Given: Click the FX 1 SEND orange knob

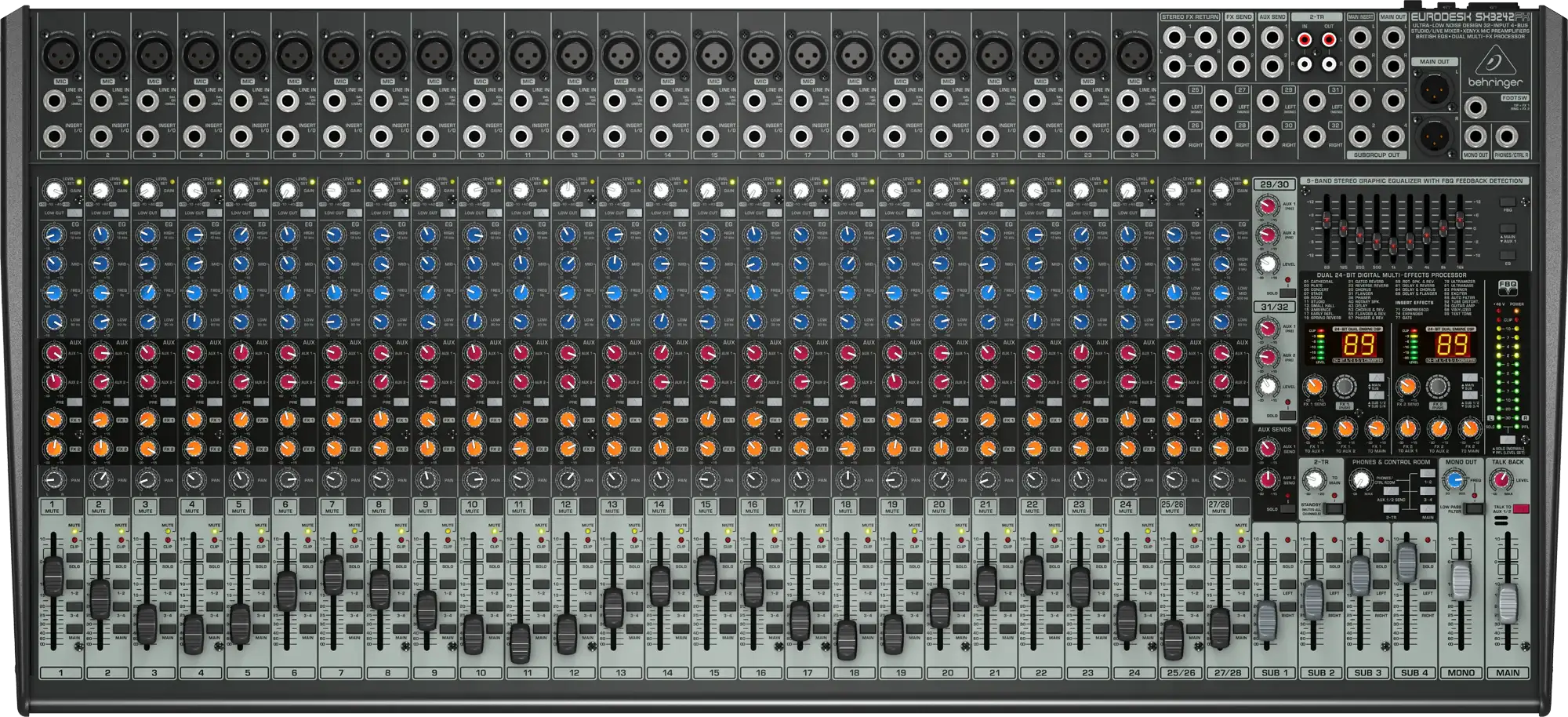Looking at the screenshot, I should 1315,386.
